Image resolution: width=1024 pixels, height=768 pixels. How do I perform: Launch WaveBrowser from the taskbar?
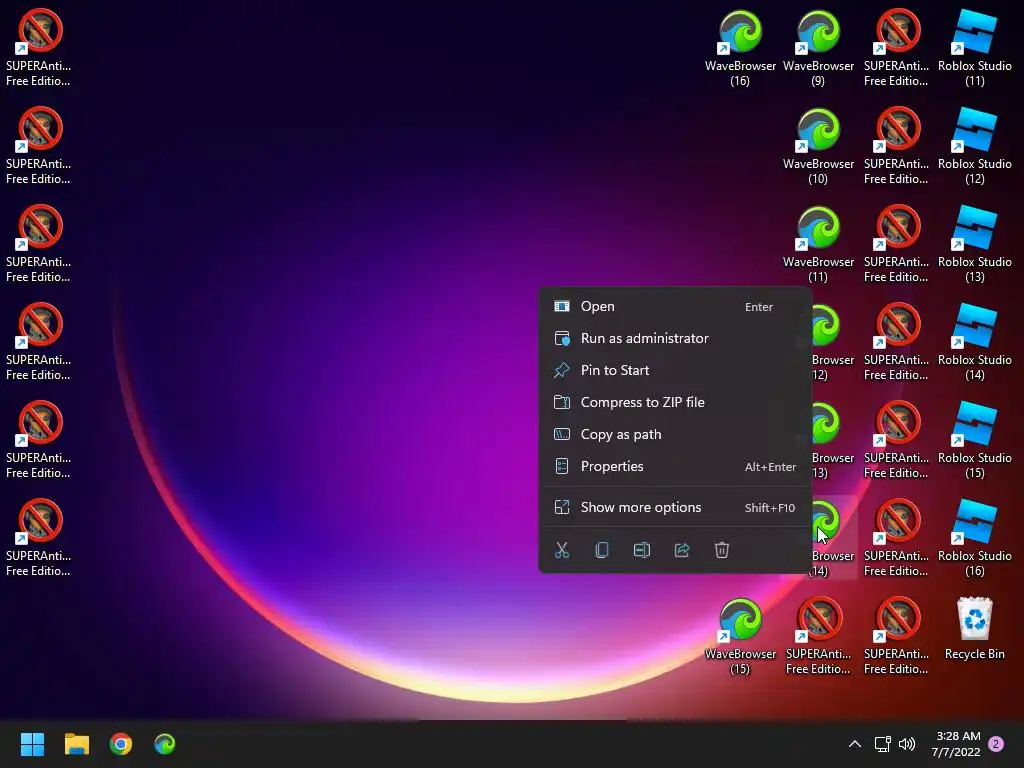pyautogui.click(x=165, y=744)
